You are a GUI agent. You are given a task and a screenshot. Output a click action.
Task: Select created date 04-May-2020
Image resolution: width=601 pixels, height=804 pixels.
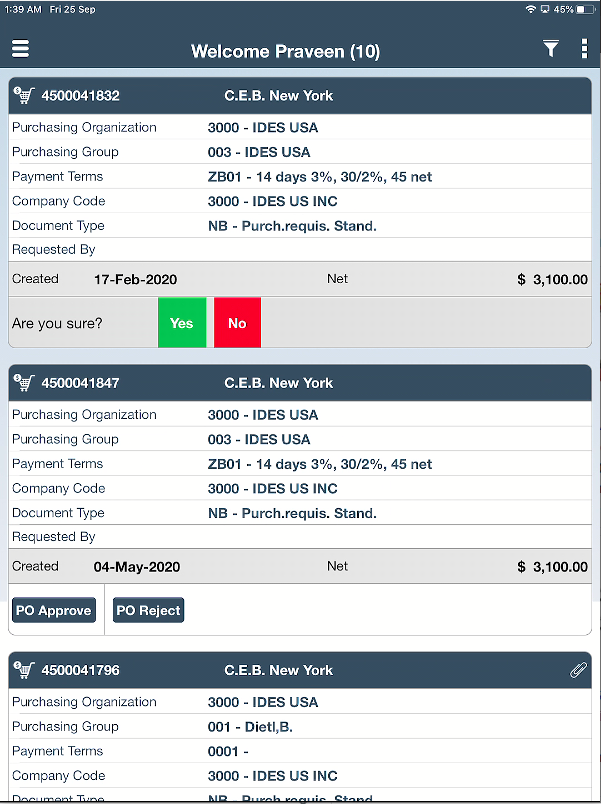pyautogui.click(x=136, y=567)
